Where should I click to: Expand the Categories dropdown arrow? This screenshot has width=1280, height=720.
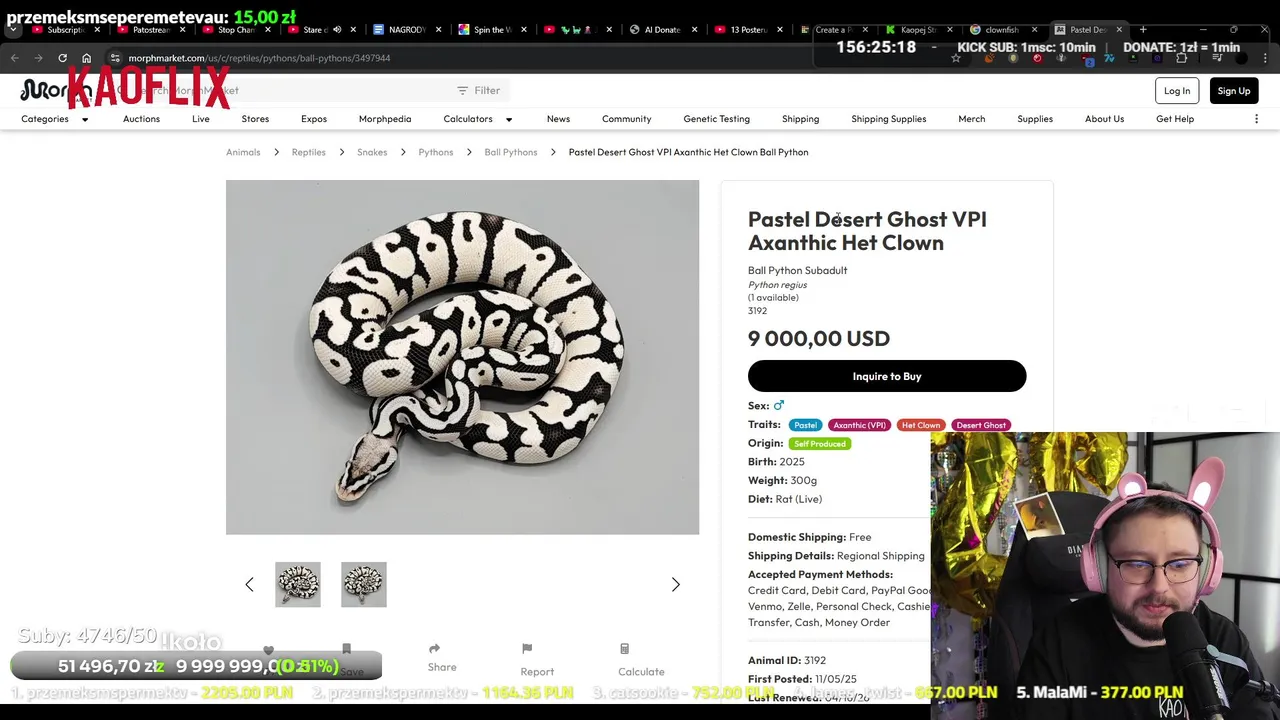point(85,119)
